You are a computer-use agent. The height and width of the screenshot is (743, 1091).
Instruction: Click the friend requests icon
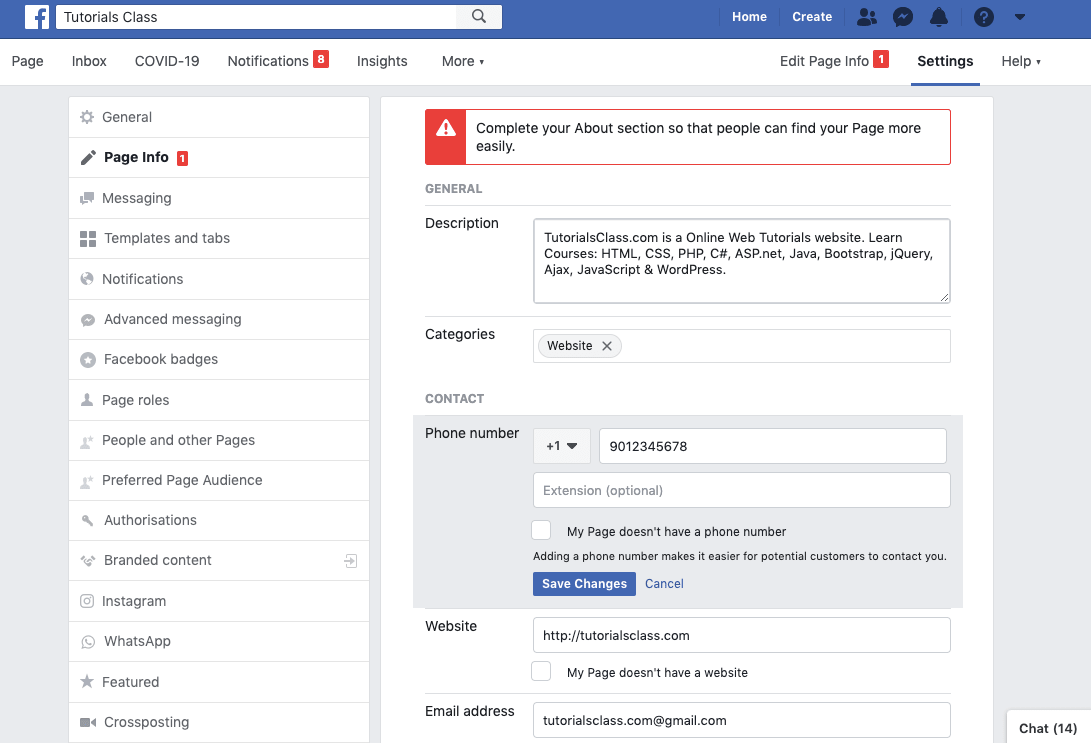[866, 16]
